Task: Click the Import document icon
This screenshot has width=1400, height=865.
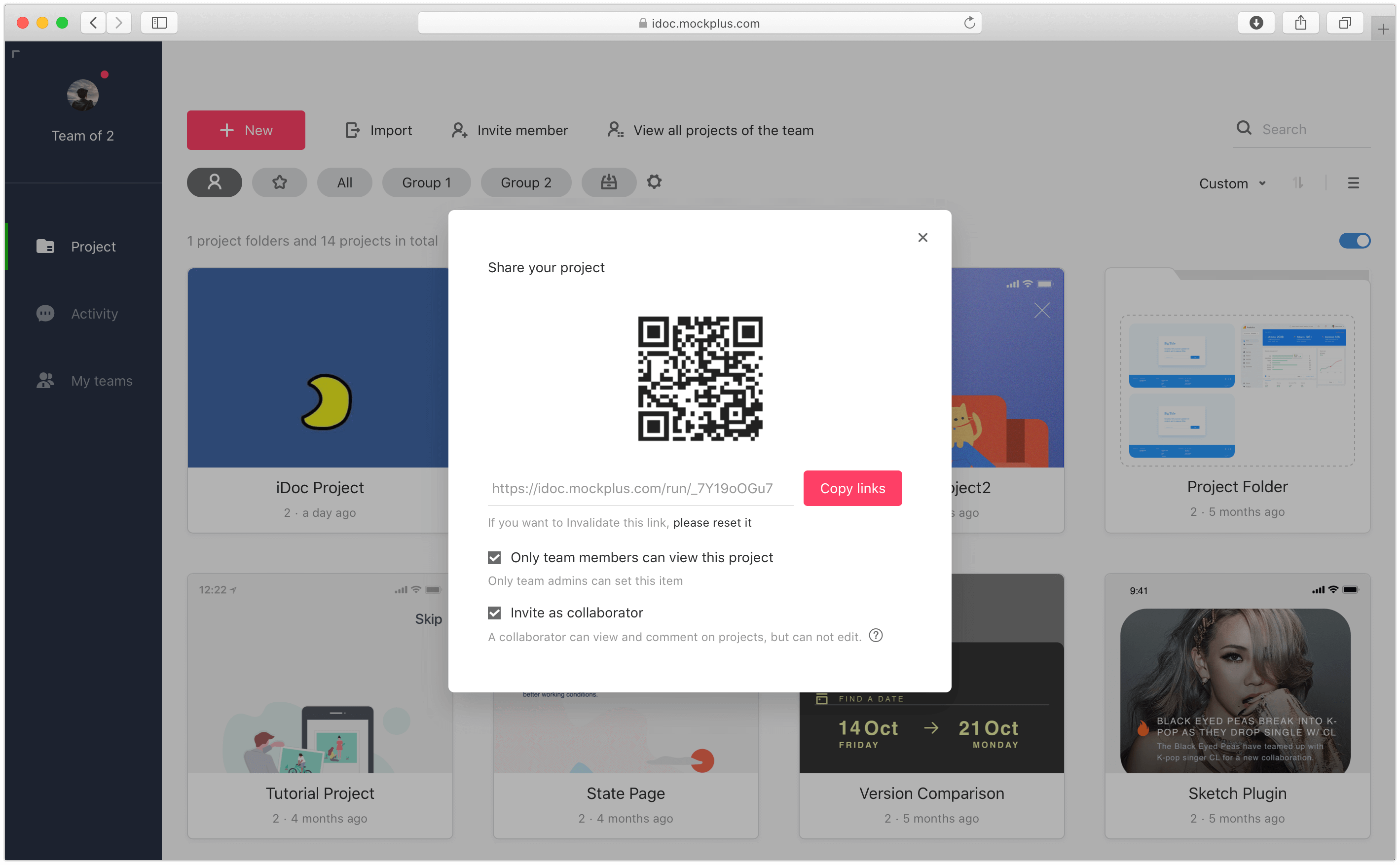Action: 352,130
